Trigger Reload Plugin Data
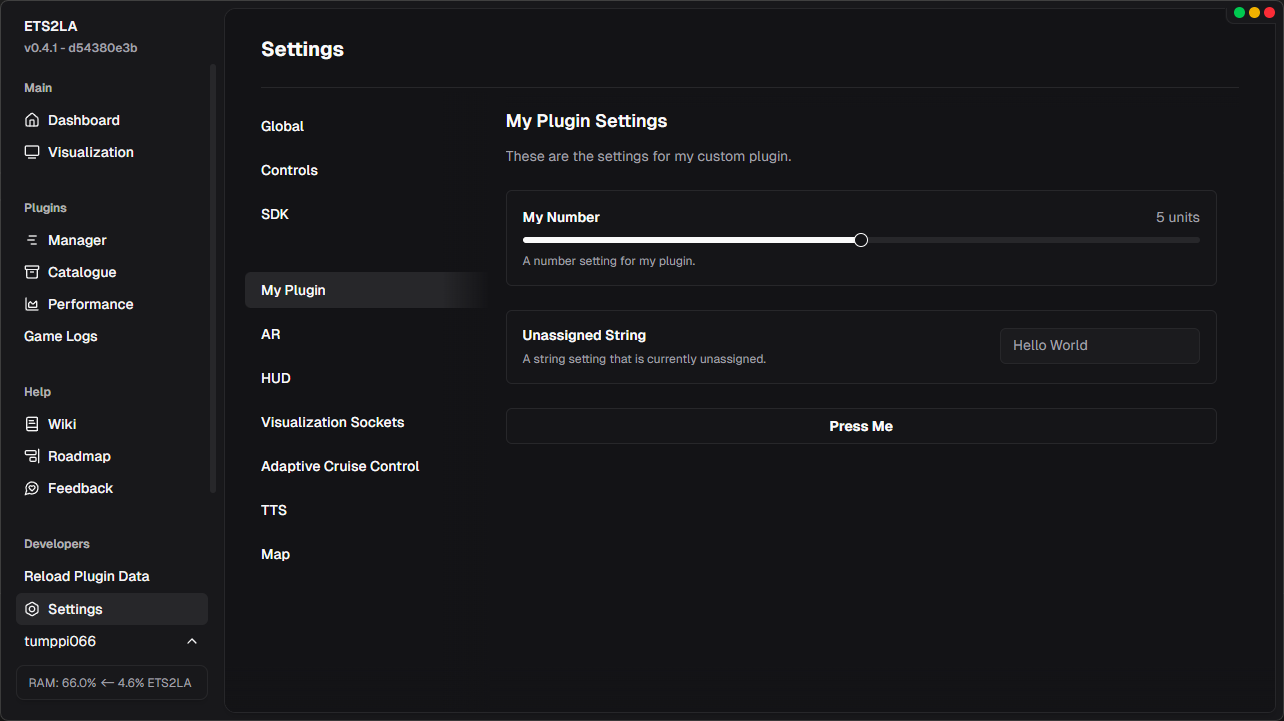The width and height of the screenshot is (1284, 721). point(87,575)
